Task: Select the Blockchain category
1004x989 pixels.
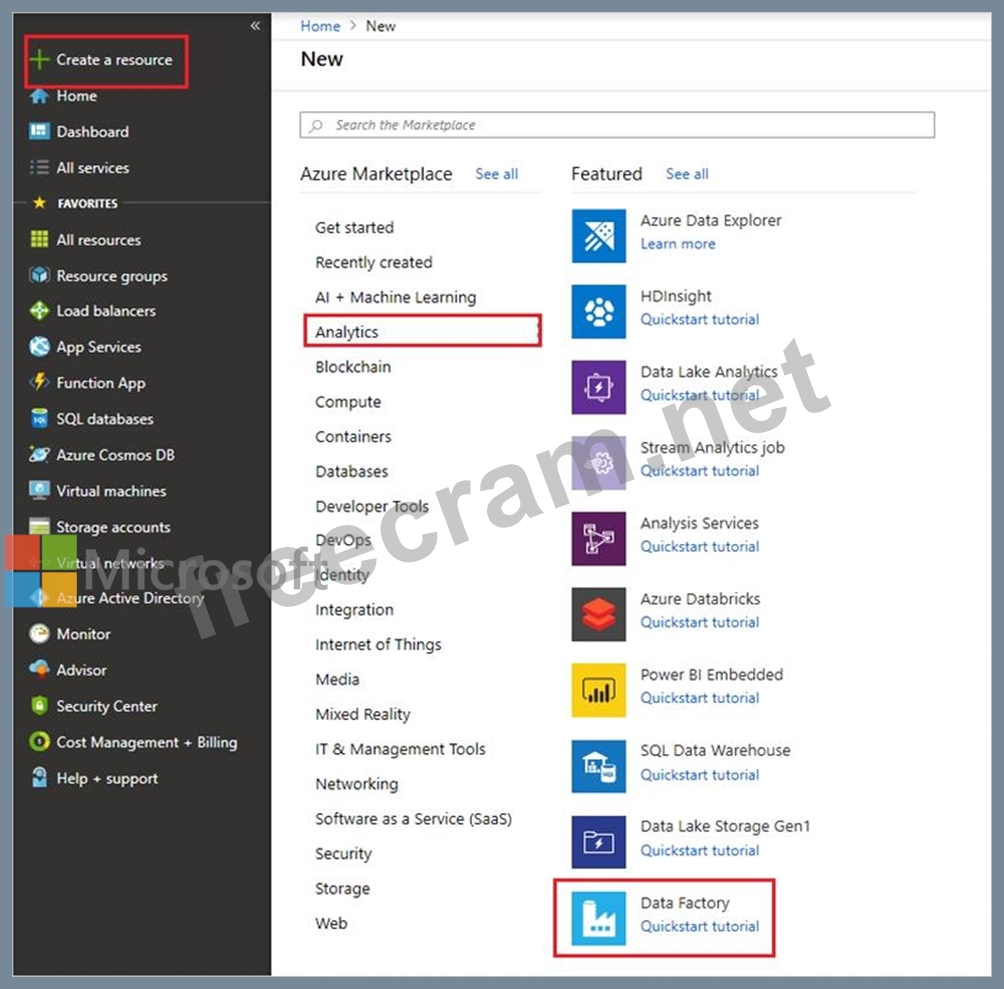Action: point(353,367)
